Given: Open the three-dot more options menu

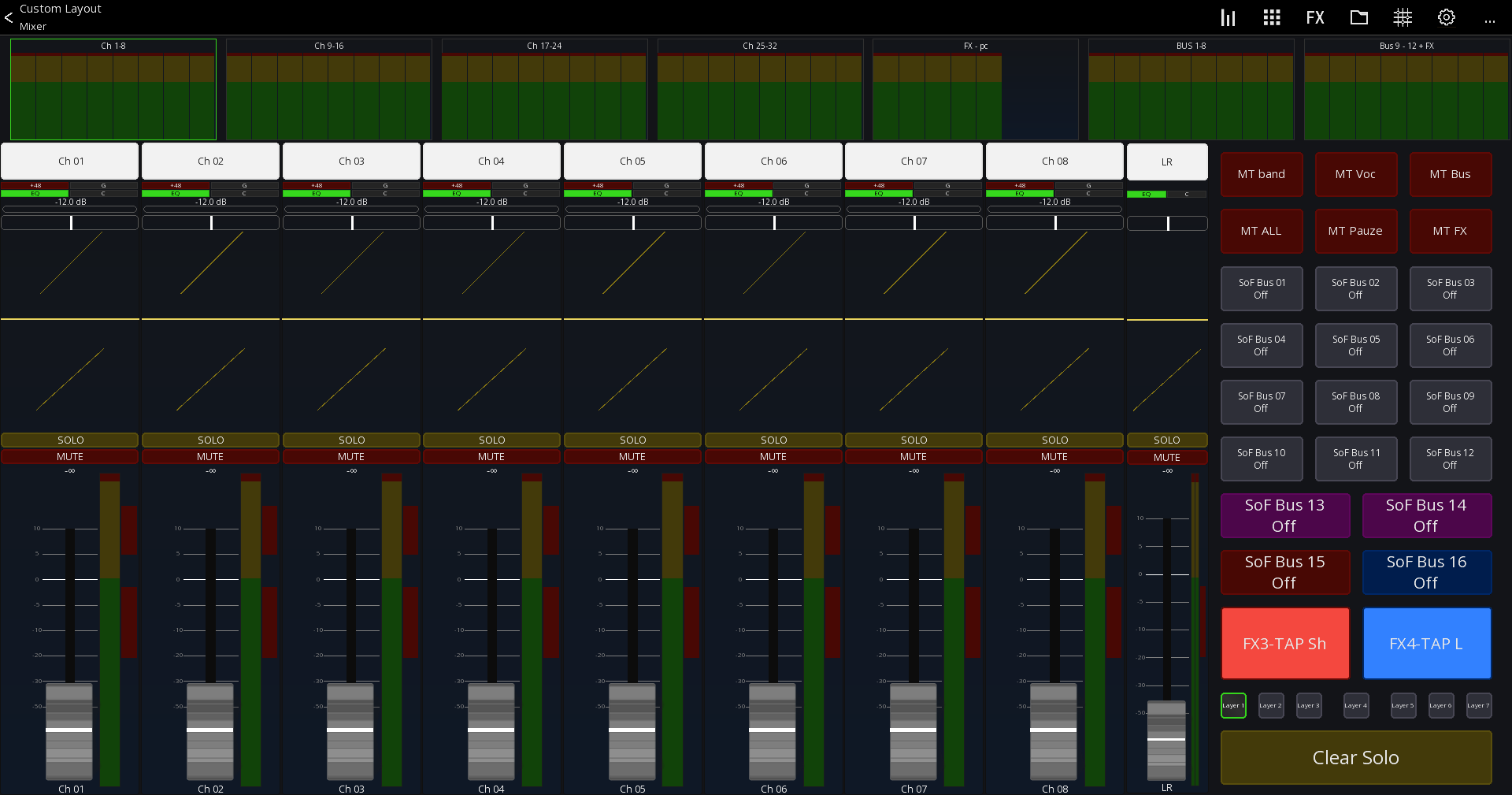Looking at the screenshot, I should (1489, 21).
